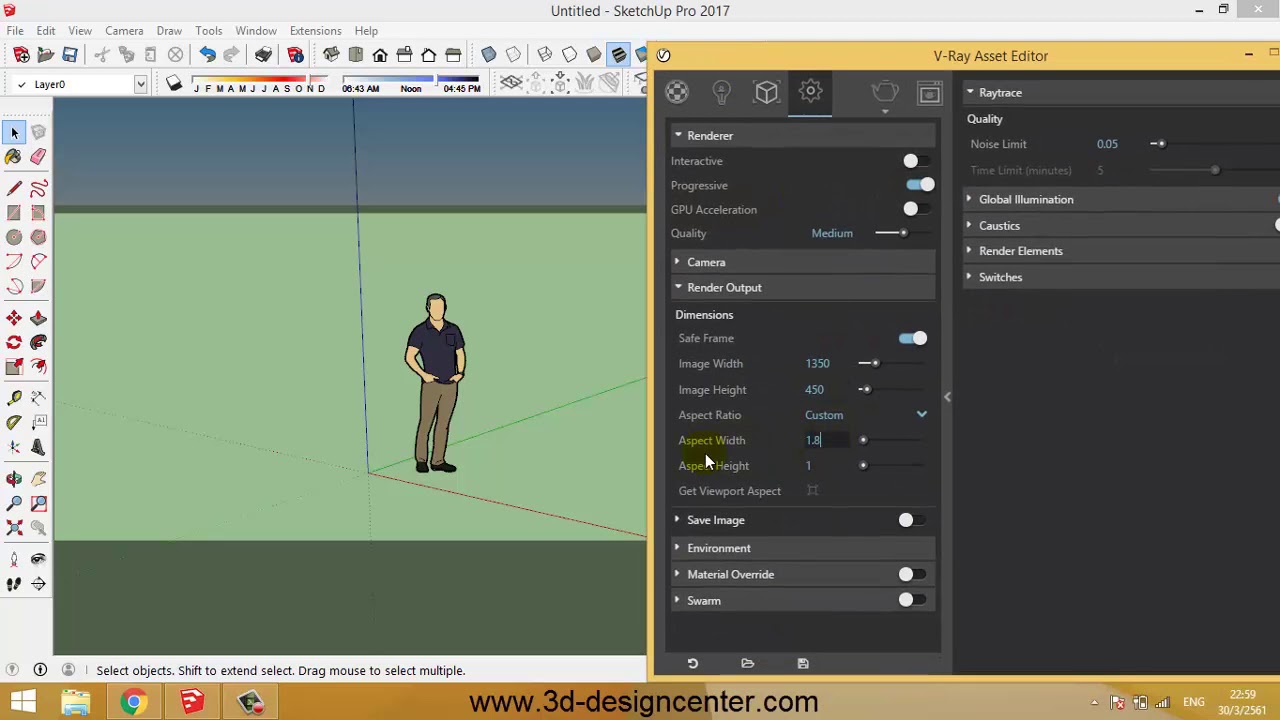Select the Orbit tool
The image size is (1280, 720).
click(x=14, y=479)
